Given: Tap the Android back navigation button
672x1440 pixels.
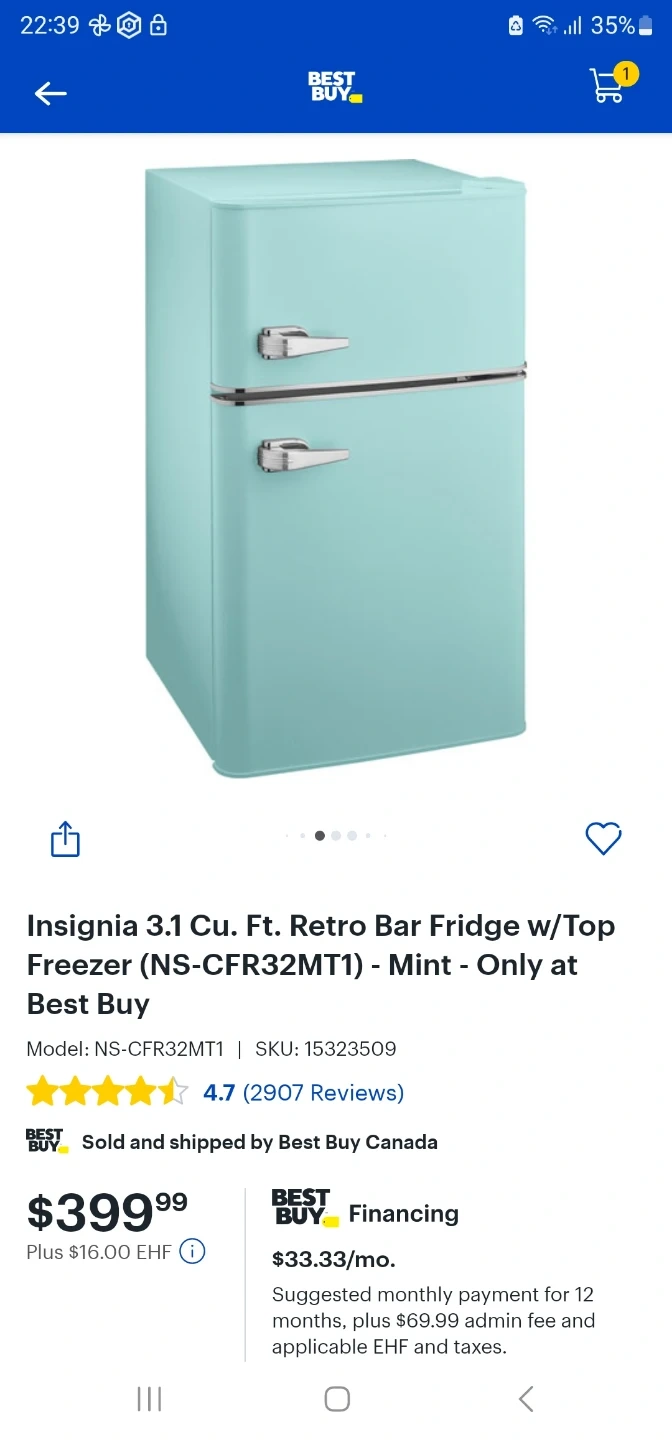Looking at the screenshot, I should tap(526, 1399).
